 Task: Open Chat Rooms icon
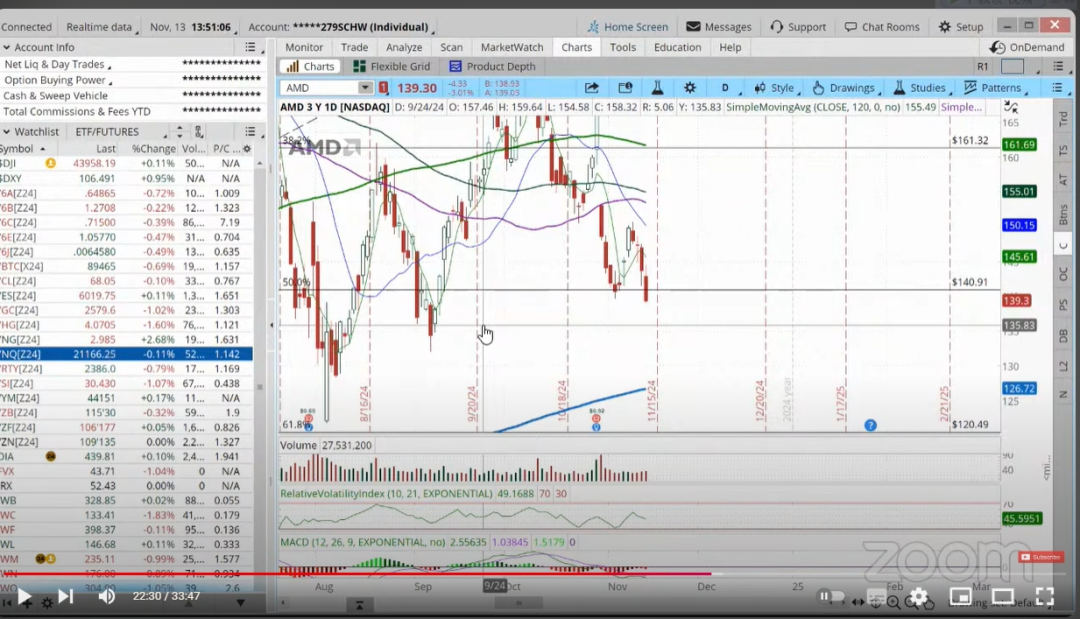(851, 27)
